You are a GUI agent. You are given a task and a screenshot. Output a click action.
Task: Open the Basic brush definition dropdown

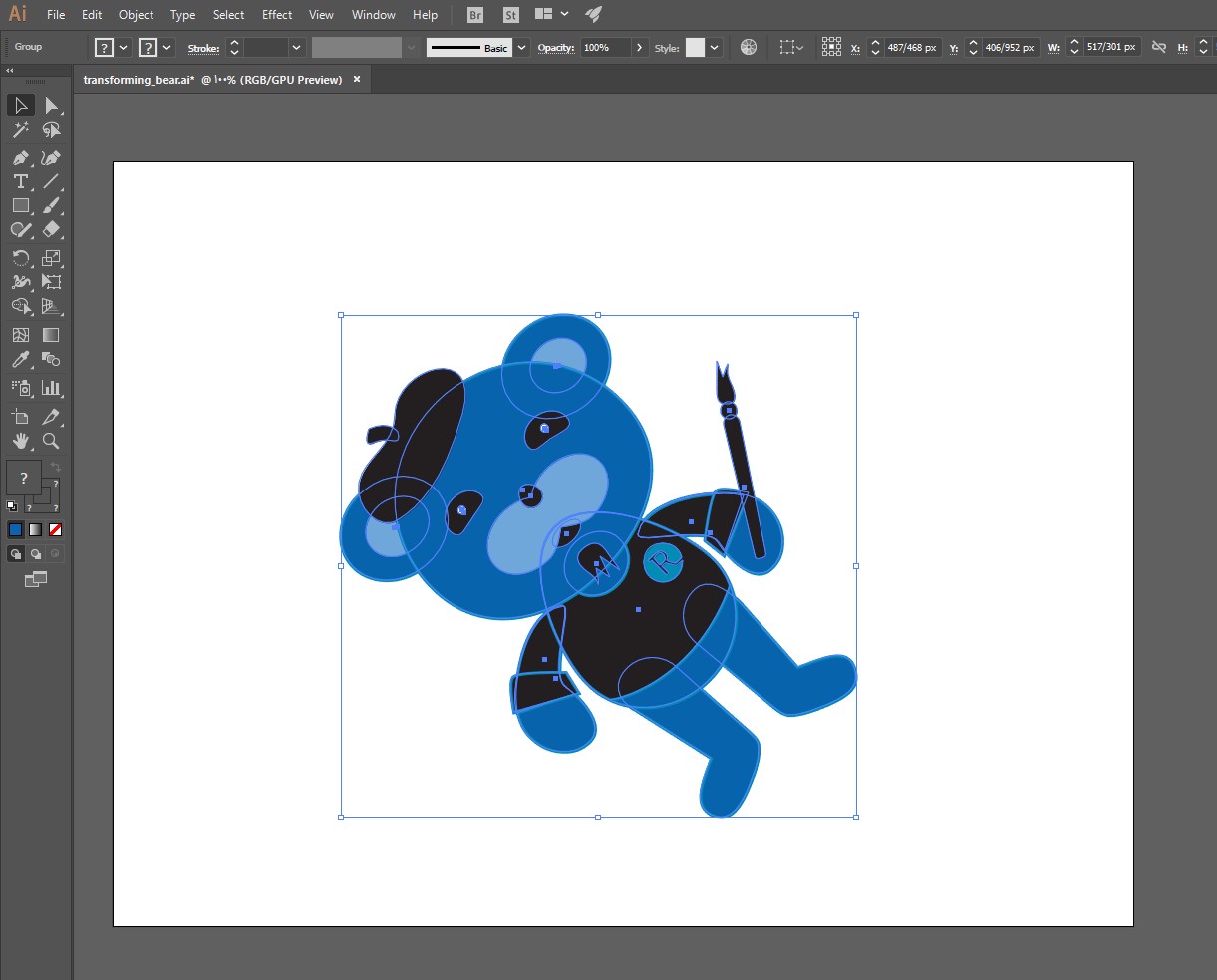point(521,47)
